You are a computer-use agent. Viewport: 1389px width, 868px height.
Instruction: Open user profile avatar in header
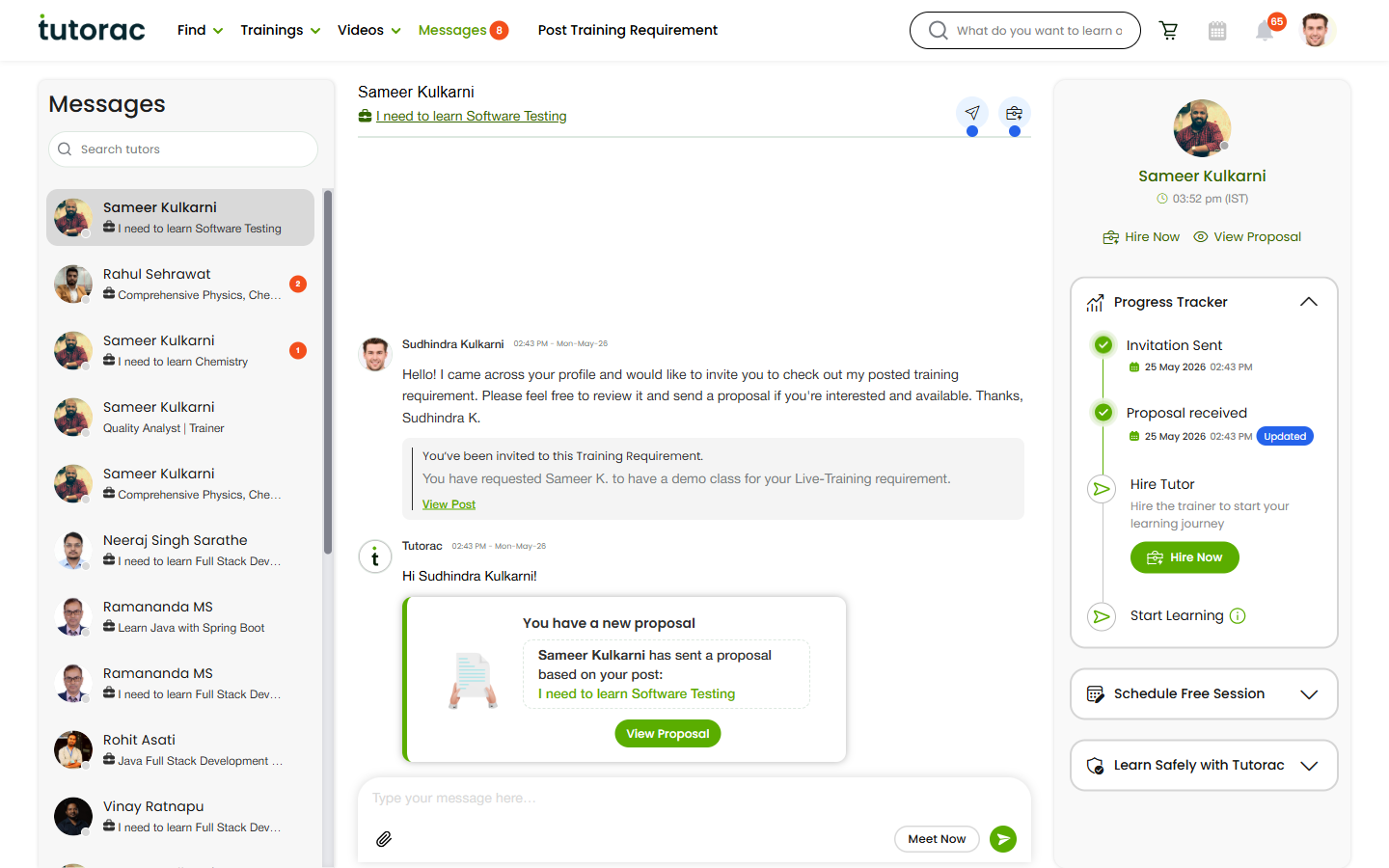point(1316,30)
